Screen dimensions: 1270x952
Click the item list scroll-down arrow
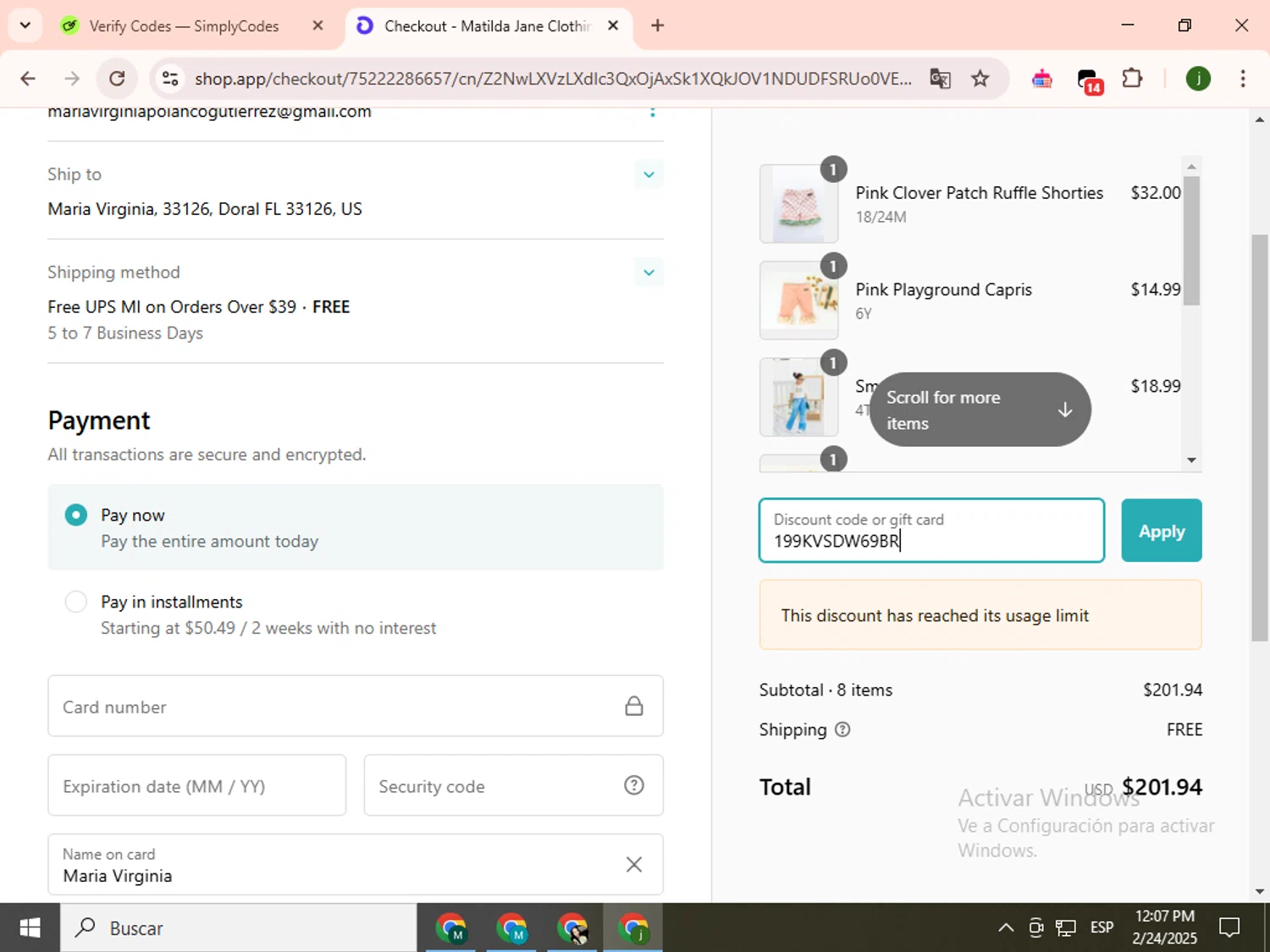tap(1191, 460)
